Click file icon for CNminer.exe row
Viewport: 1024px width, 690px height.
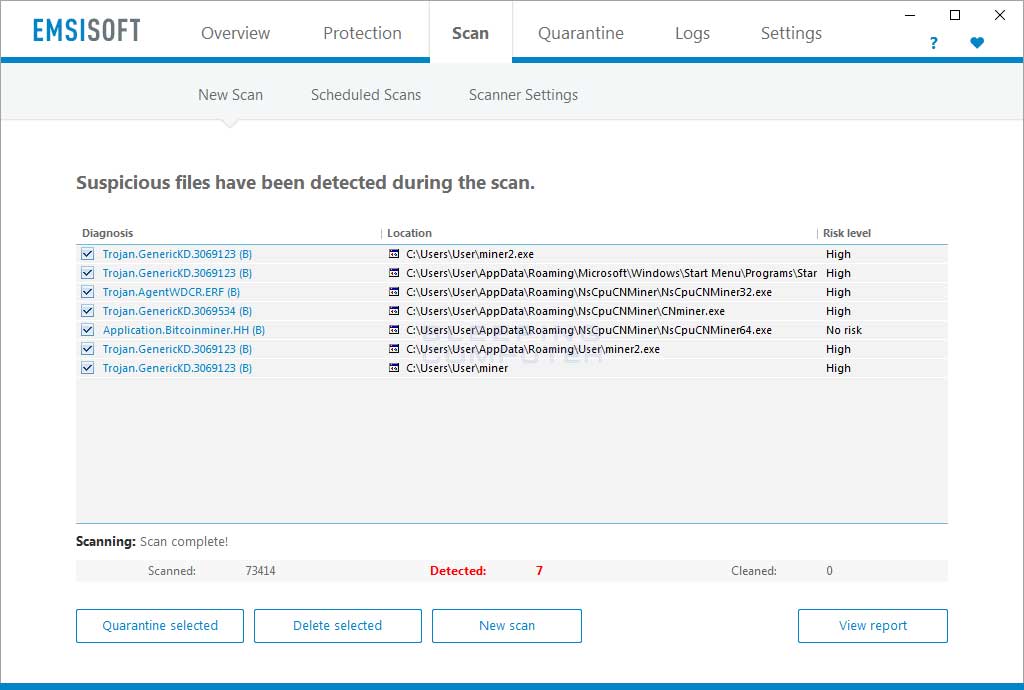click(394, 311)
